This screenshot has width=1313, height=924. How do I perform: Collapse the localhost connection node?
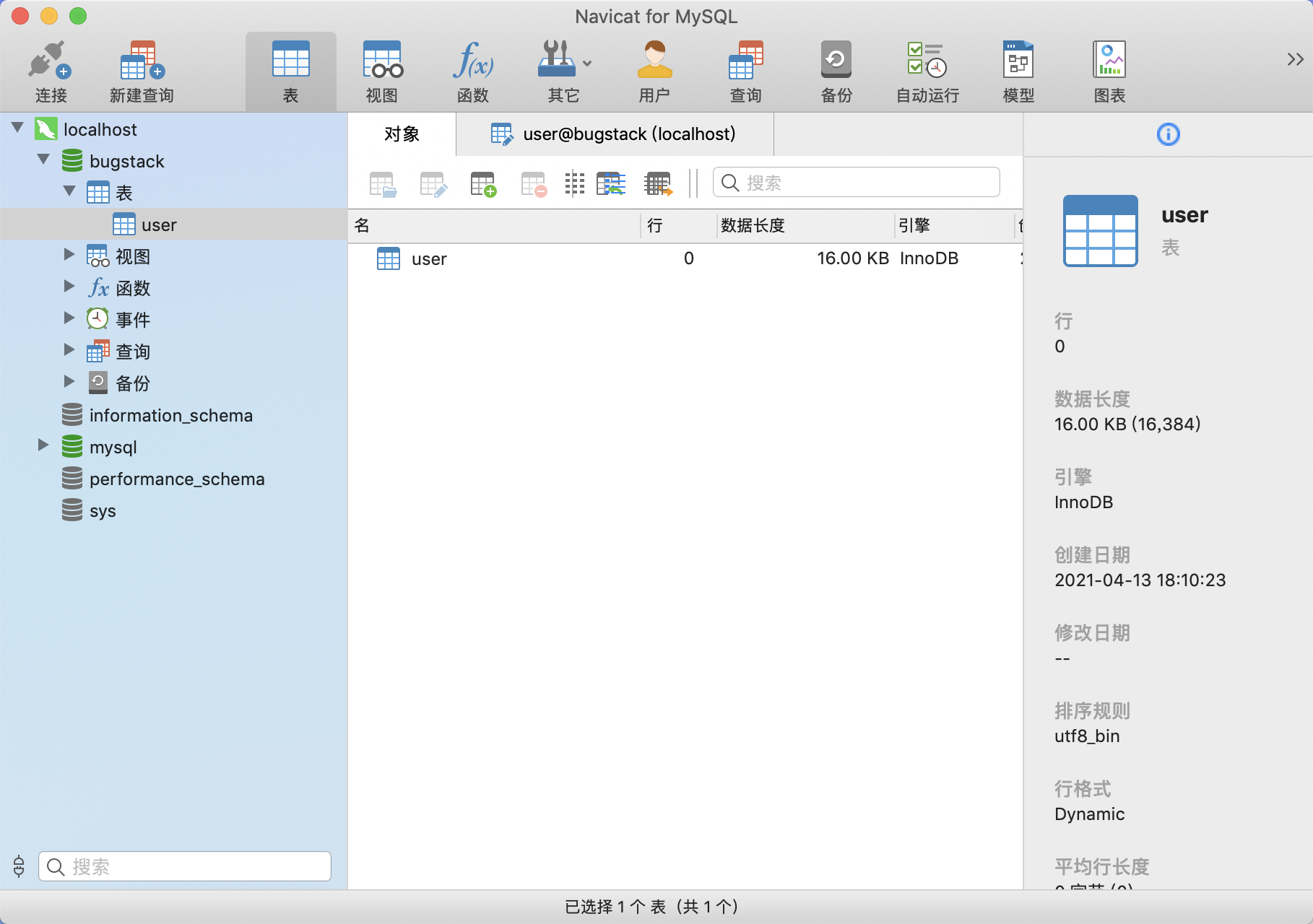[x=18, y=128]
